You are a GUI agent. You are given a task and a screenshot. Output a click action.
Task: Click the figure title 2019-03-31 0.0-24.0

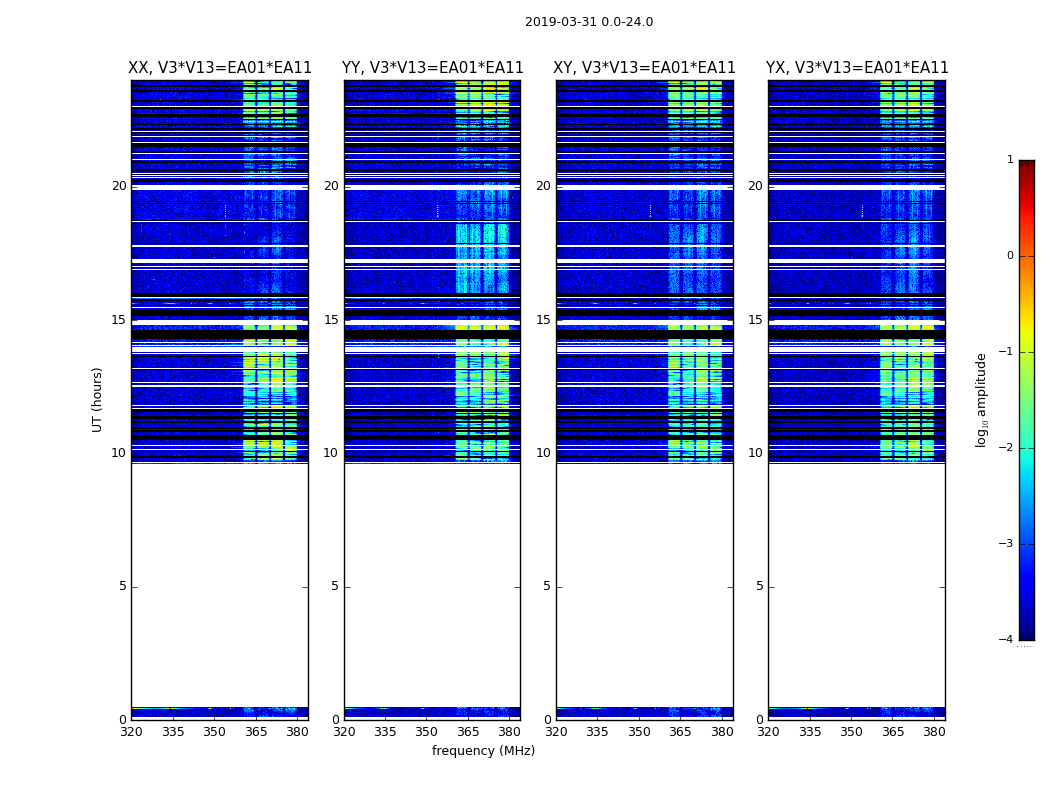(589, 22)
